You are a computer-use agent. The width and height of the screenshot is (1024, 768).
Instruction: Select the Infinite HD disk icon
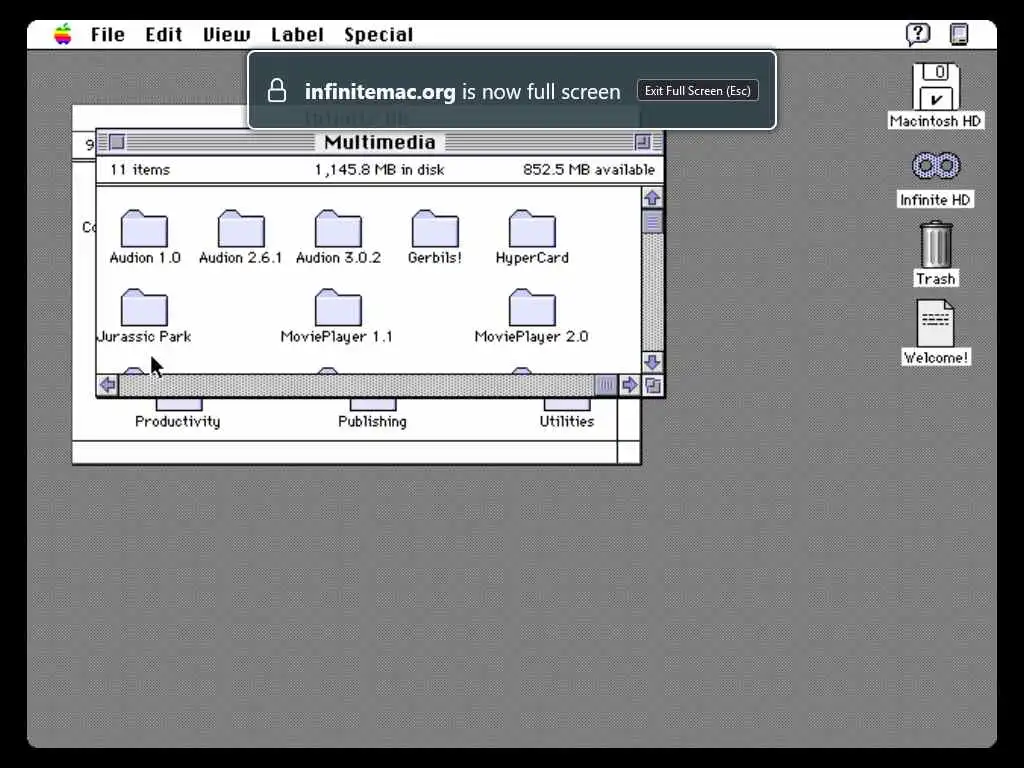(936, 166)
